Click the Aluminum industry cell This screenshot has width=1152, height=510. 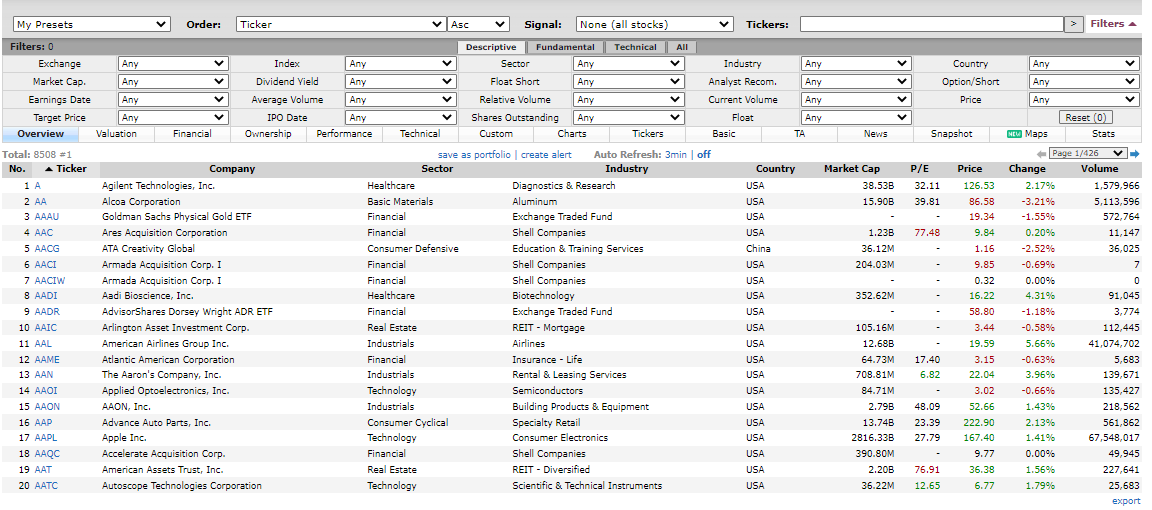pyautogui.click(x=535, y=201)
